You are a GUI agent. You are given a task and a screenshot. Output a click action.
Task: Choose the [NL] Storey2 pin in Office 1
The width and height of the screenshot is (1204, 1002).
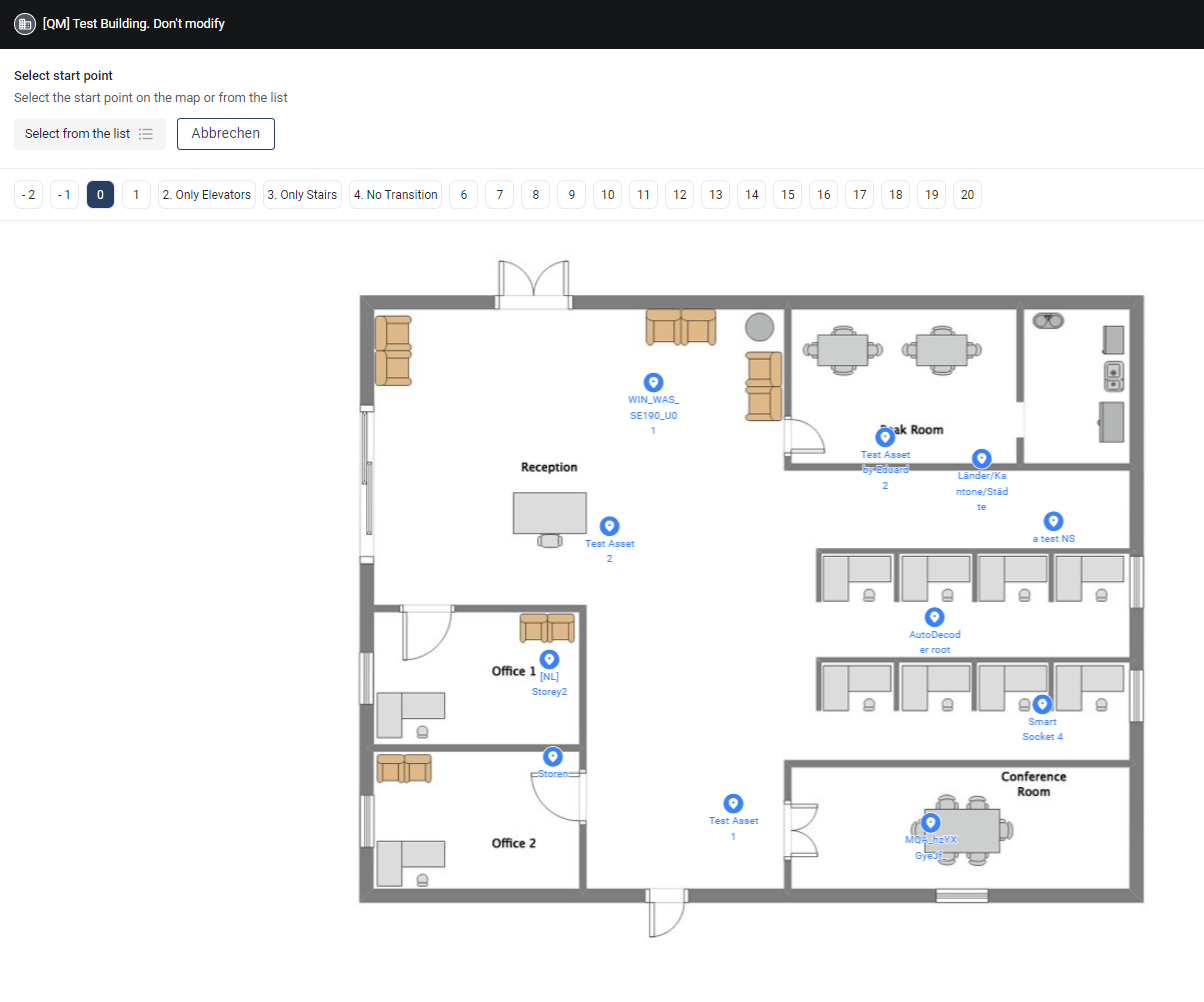click(x=549, y=659)
